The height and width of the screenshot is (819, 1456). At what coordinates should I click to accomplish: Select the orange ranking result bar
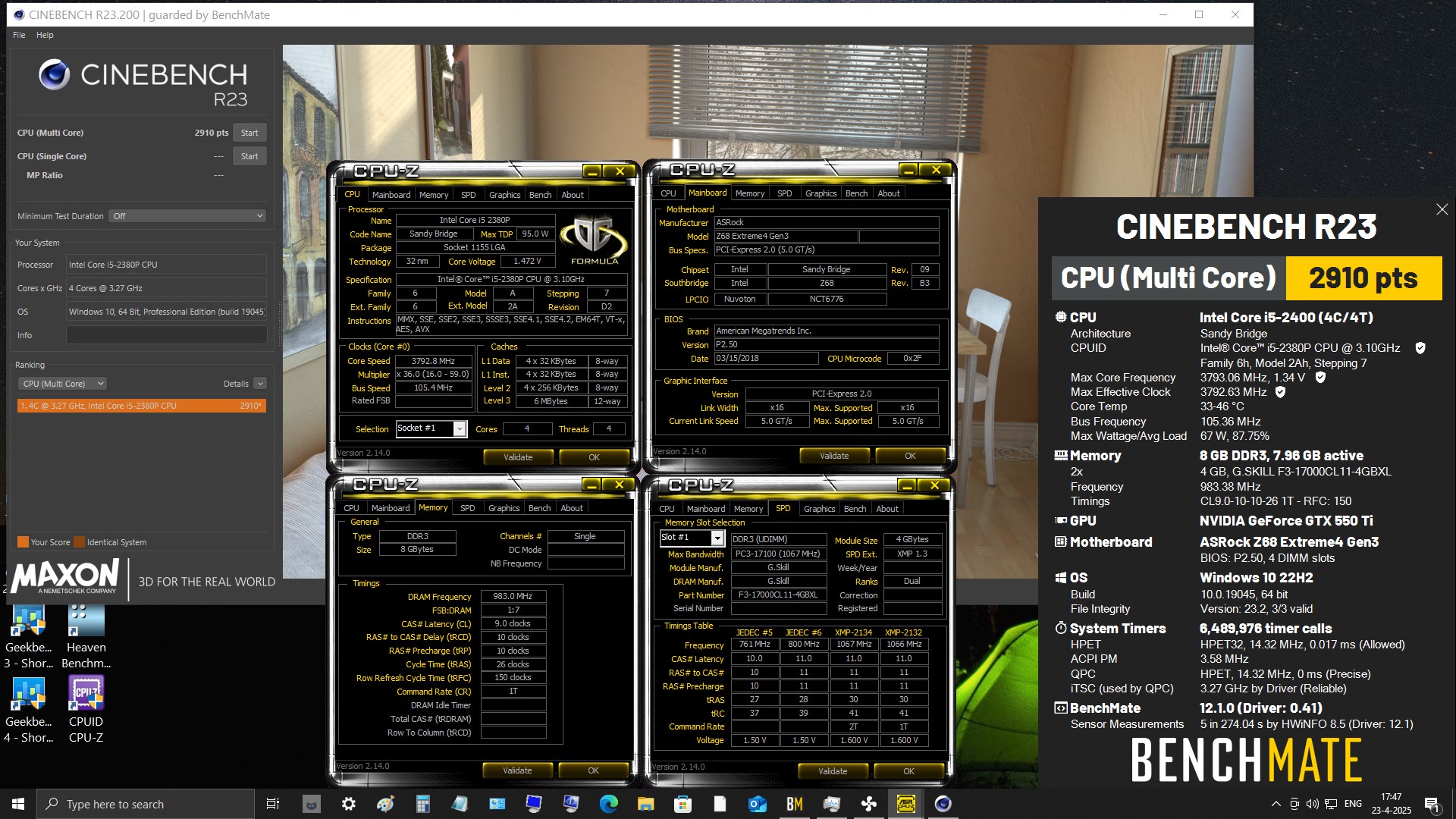click(x=141, y=406)
